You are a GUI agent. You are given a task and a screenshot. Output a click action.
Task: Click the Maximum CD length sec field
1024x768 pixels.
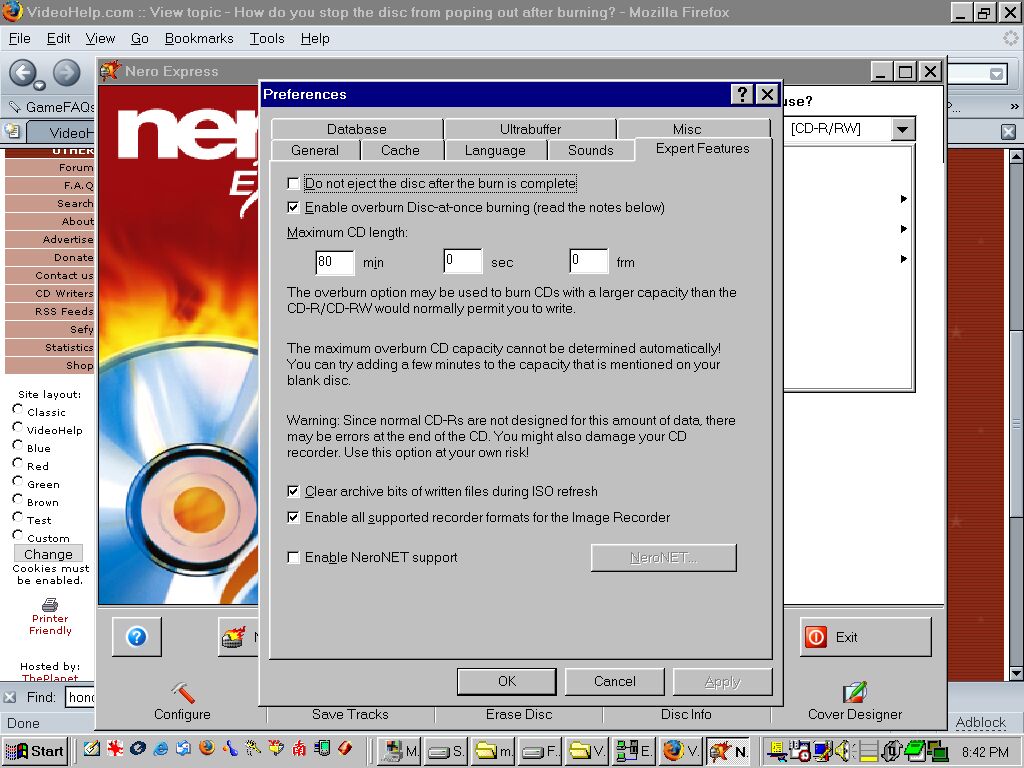click(x=462, y=261)
